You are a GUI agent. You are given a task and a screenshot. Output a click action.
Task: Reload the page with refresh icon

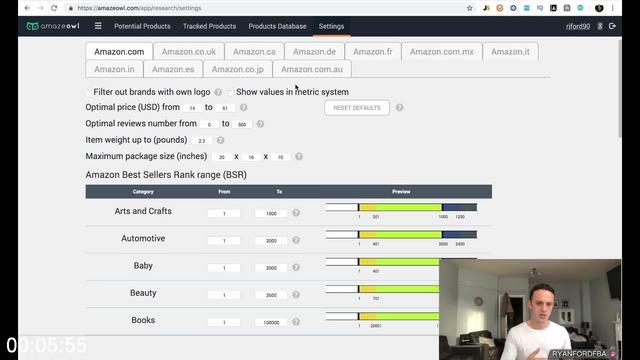[54, 8]
